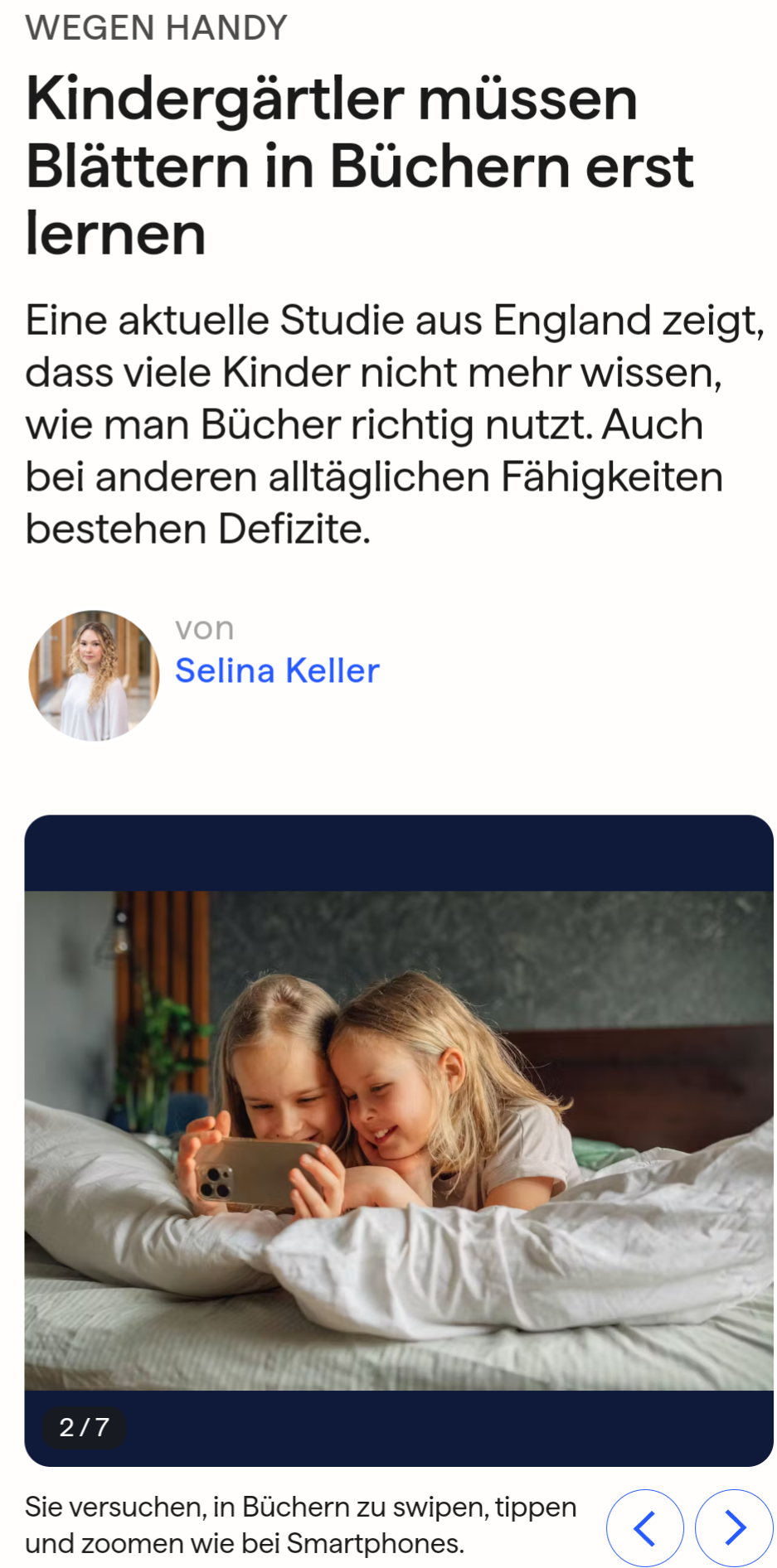Click the word 'lernen' in the headline

pos(115,234)
